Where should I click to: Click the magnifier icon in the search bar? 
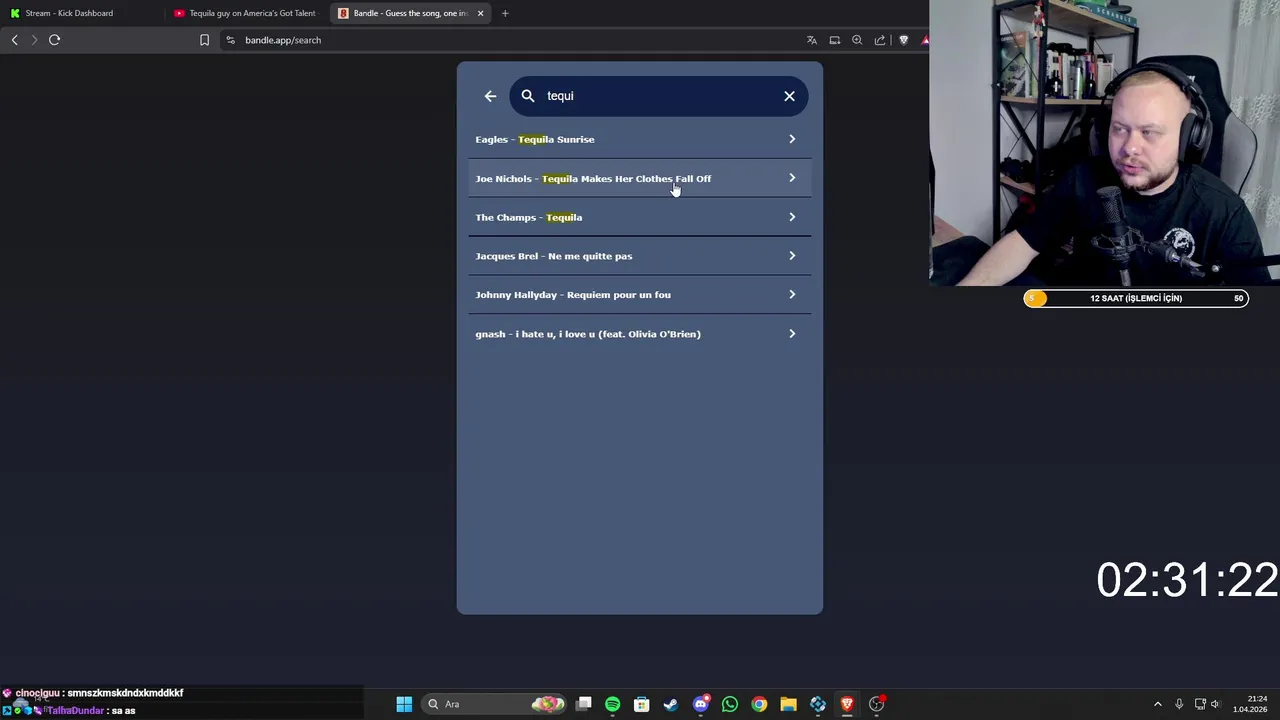(528, 96)
